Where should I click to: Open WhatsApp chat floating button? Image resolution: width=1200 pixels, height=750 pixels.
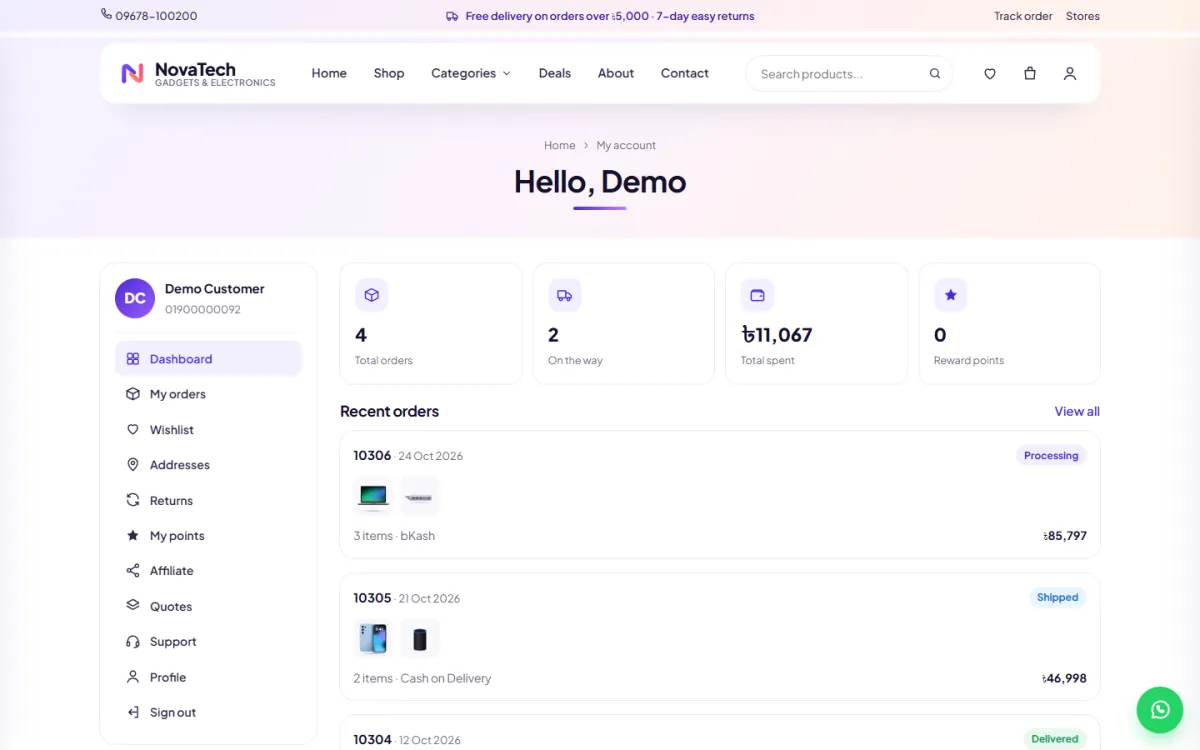pyautogui.click(x=1160, y=709)
